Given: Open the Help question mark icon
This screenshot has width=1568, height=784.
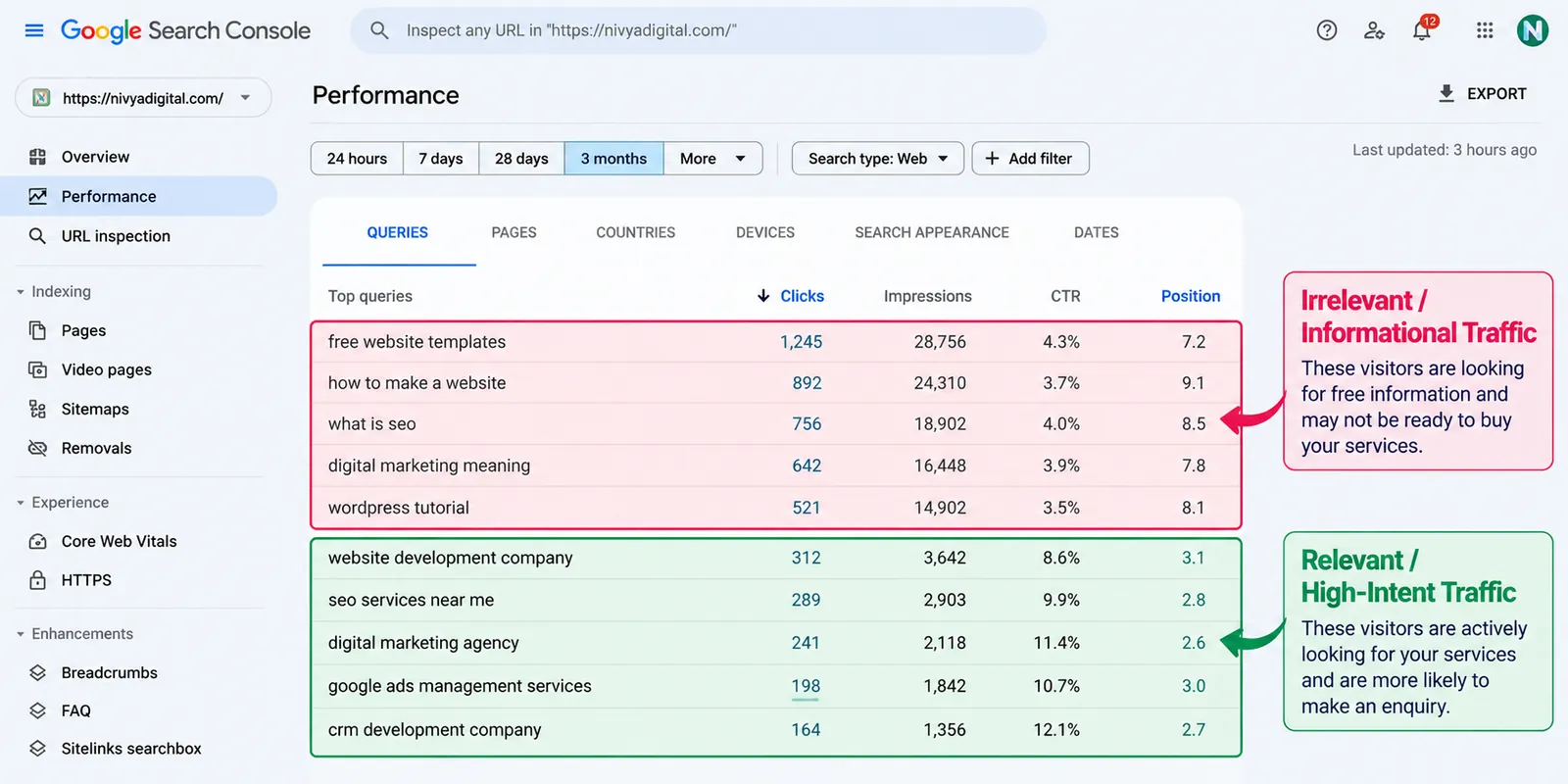Looking at the screenshot, I should (x=1327, y=30).
